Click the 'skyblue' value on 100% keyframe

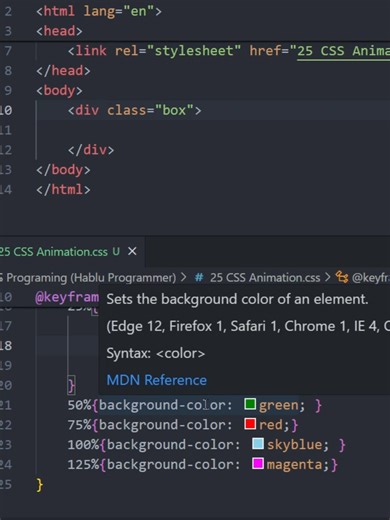point(294,445)
